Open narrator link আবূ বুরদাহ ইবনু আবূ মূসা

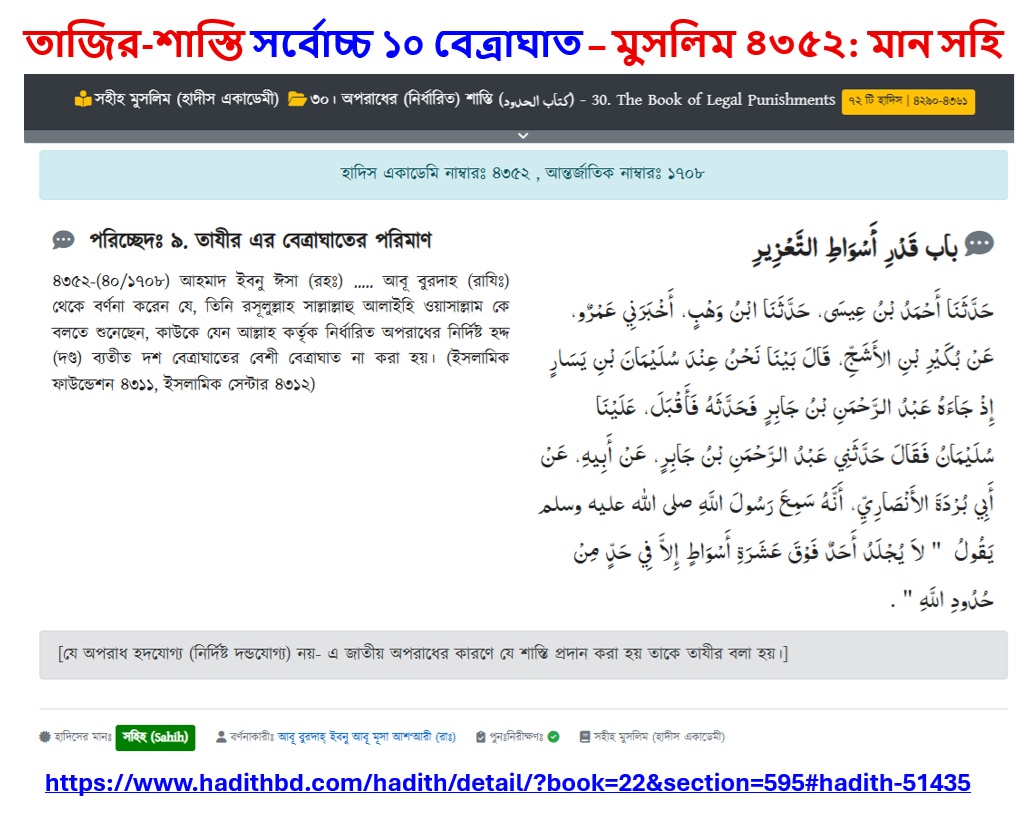coord(367,737)
